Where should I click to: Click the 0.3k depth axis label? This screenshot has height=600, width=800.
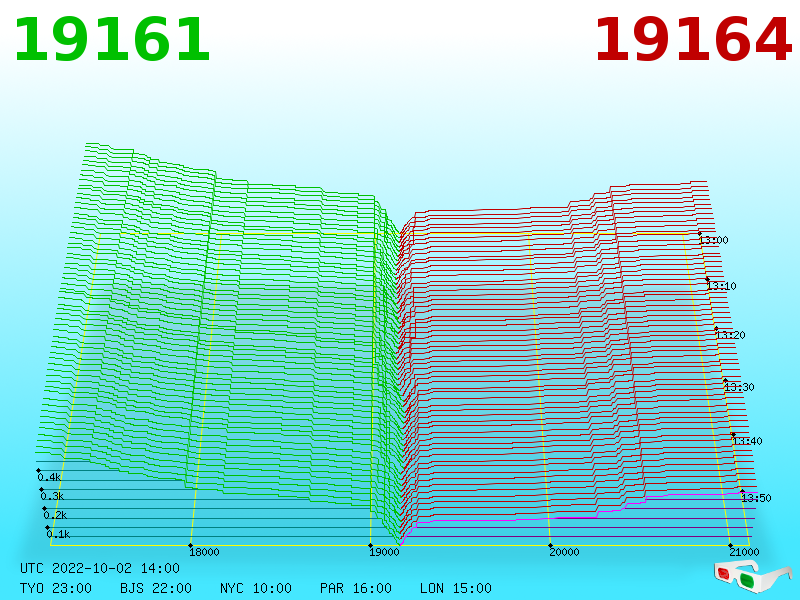click(52, 496)
